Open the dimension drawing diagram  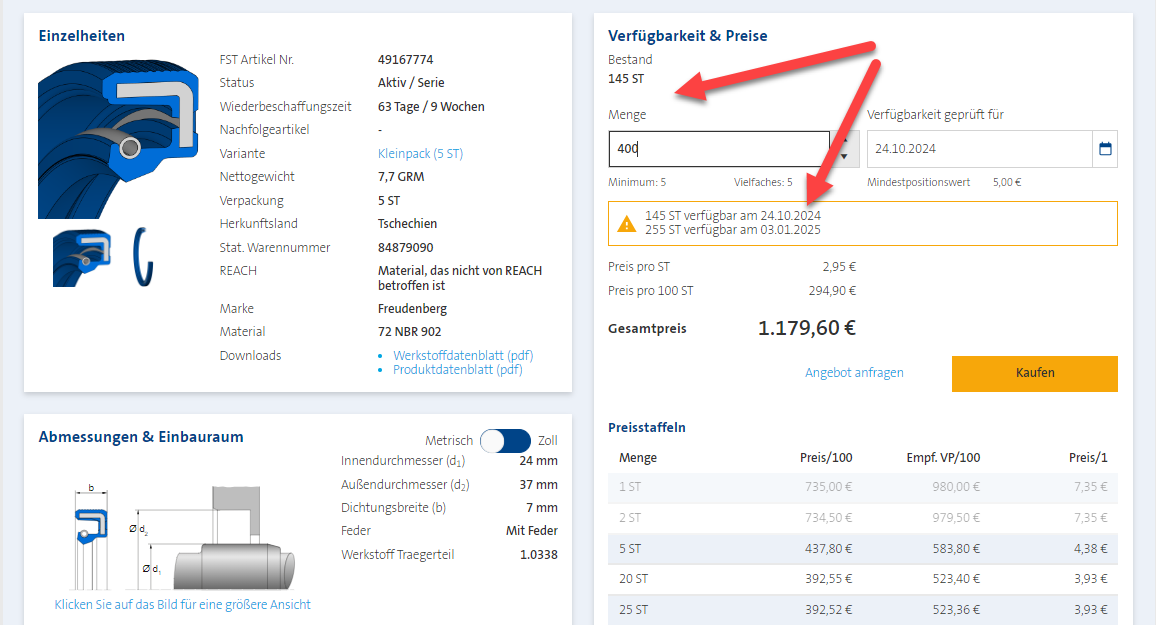pos(182,537)
